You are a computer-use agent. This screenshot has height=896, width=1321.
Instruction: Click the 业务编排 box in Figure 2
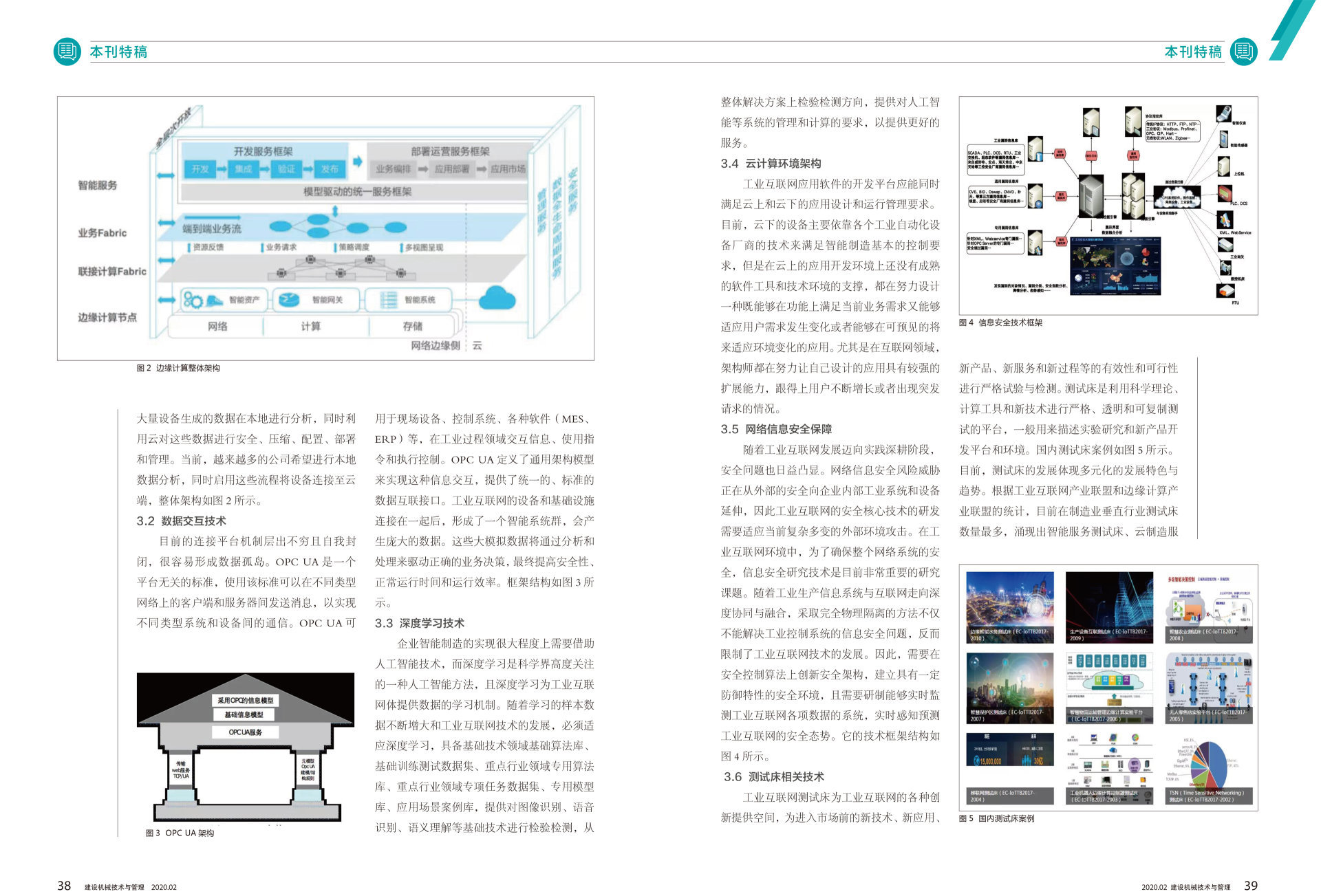[x=394, y=168]
